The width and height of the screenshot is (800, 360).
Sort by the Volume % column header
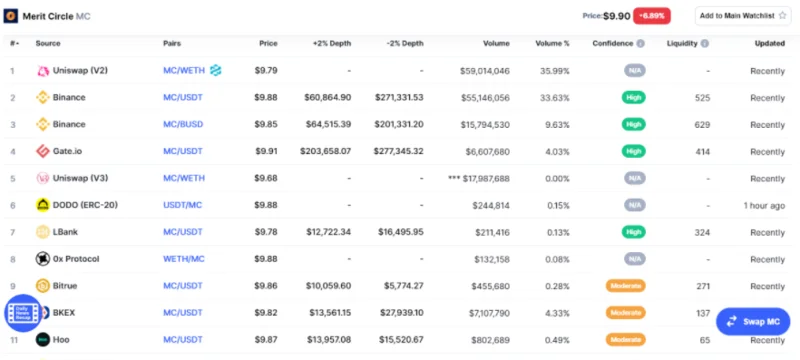click(x=553, y=44)
